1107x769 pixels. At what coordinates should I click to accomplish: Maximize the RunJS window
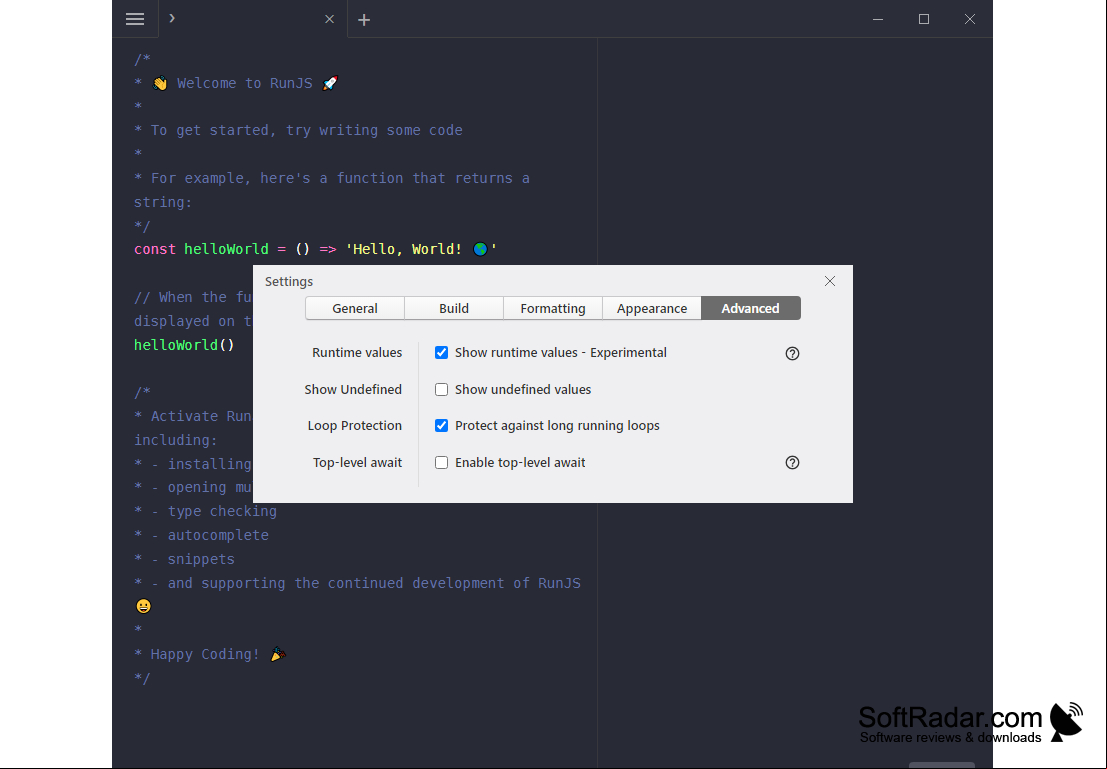[923, 19]
